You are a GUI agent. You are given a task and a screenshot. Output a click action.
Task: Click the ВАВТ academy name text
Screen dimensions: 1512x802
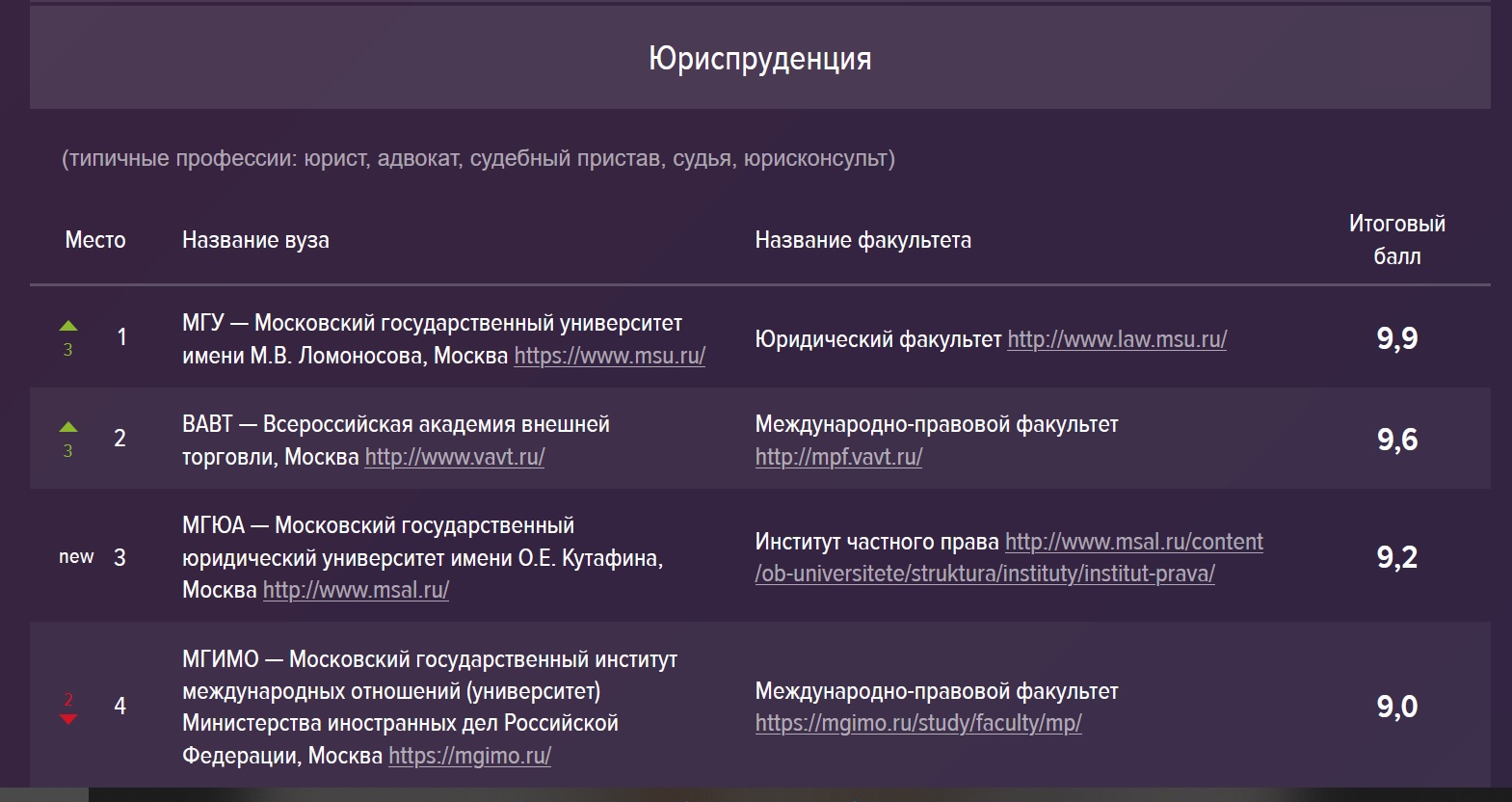tap(396, 441)
